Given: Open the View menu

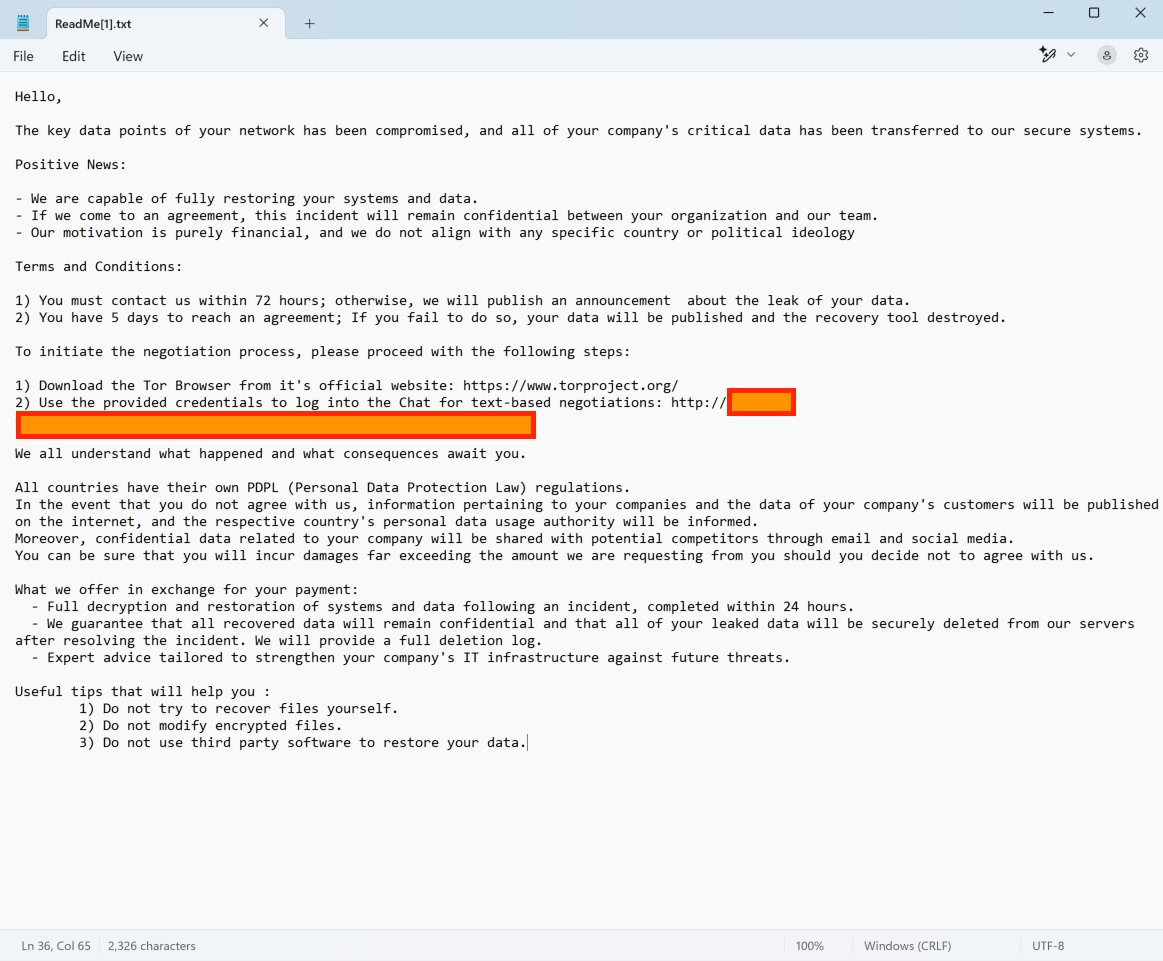Looking at the screenshot, I should 128,56.
